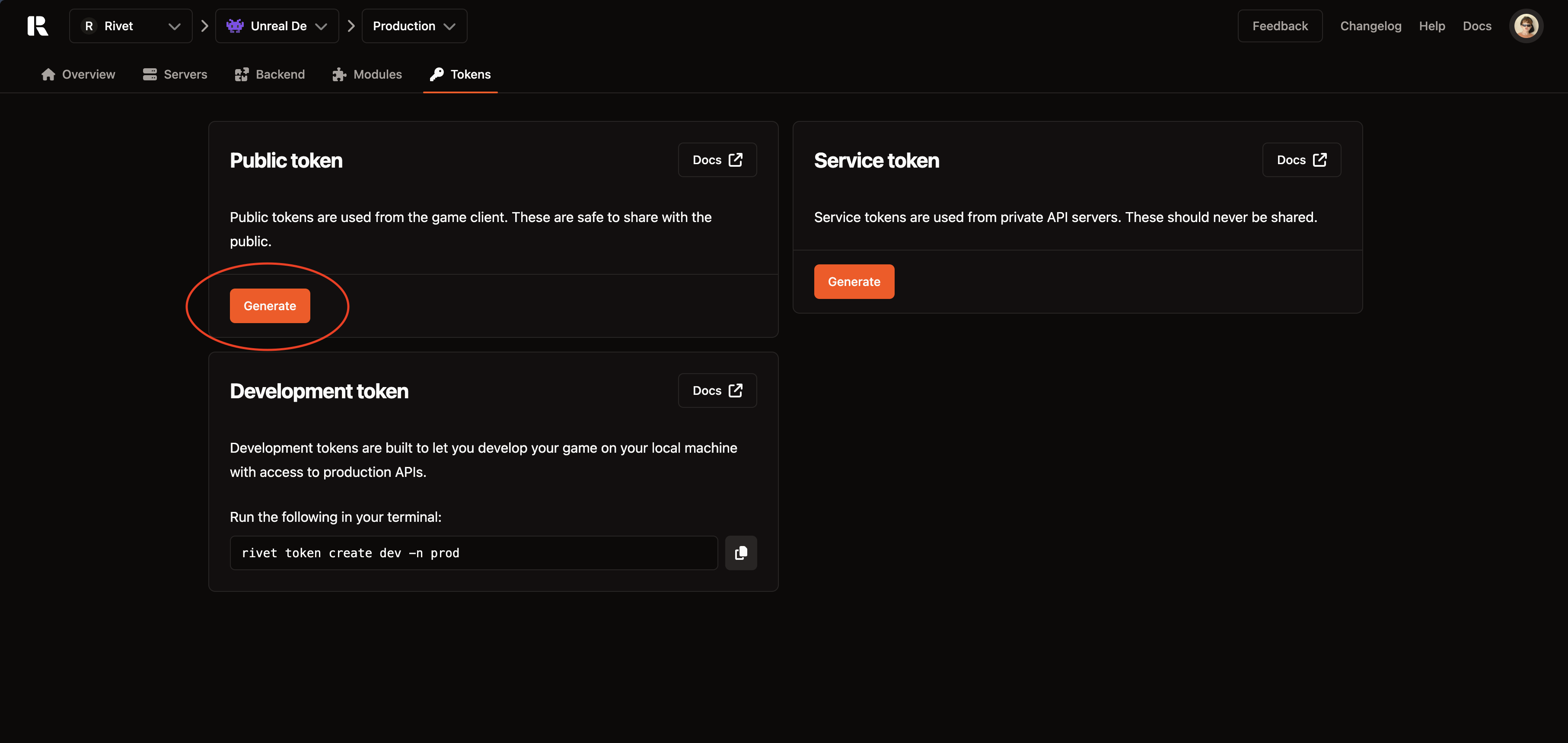Select the Backend puzzle icon

click(242, 73)
